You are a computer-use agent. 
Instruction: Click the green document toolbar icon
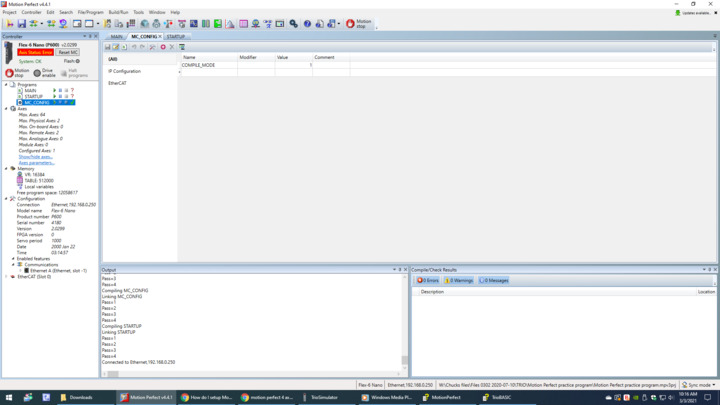pos(218,23)
